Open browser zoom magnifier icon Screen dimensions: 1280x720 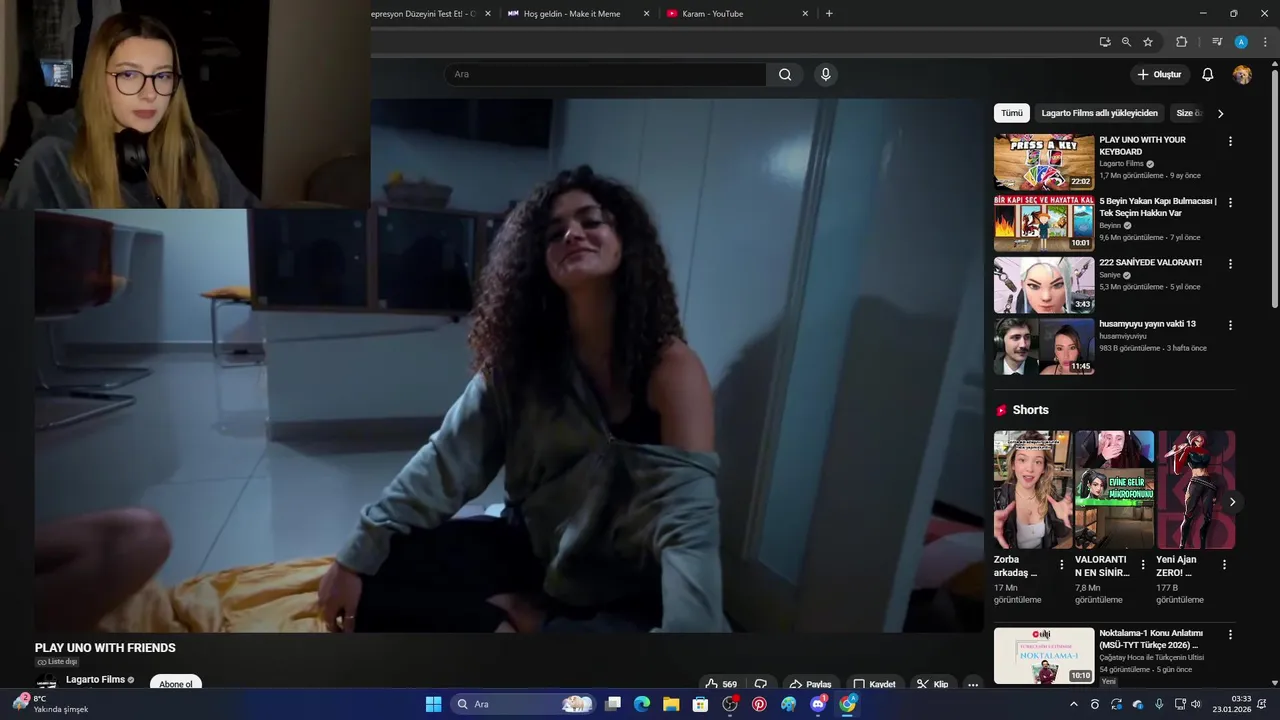(1126, 42)
